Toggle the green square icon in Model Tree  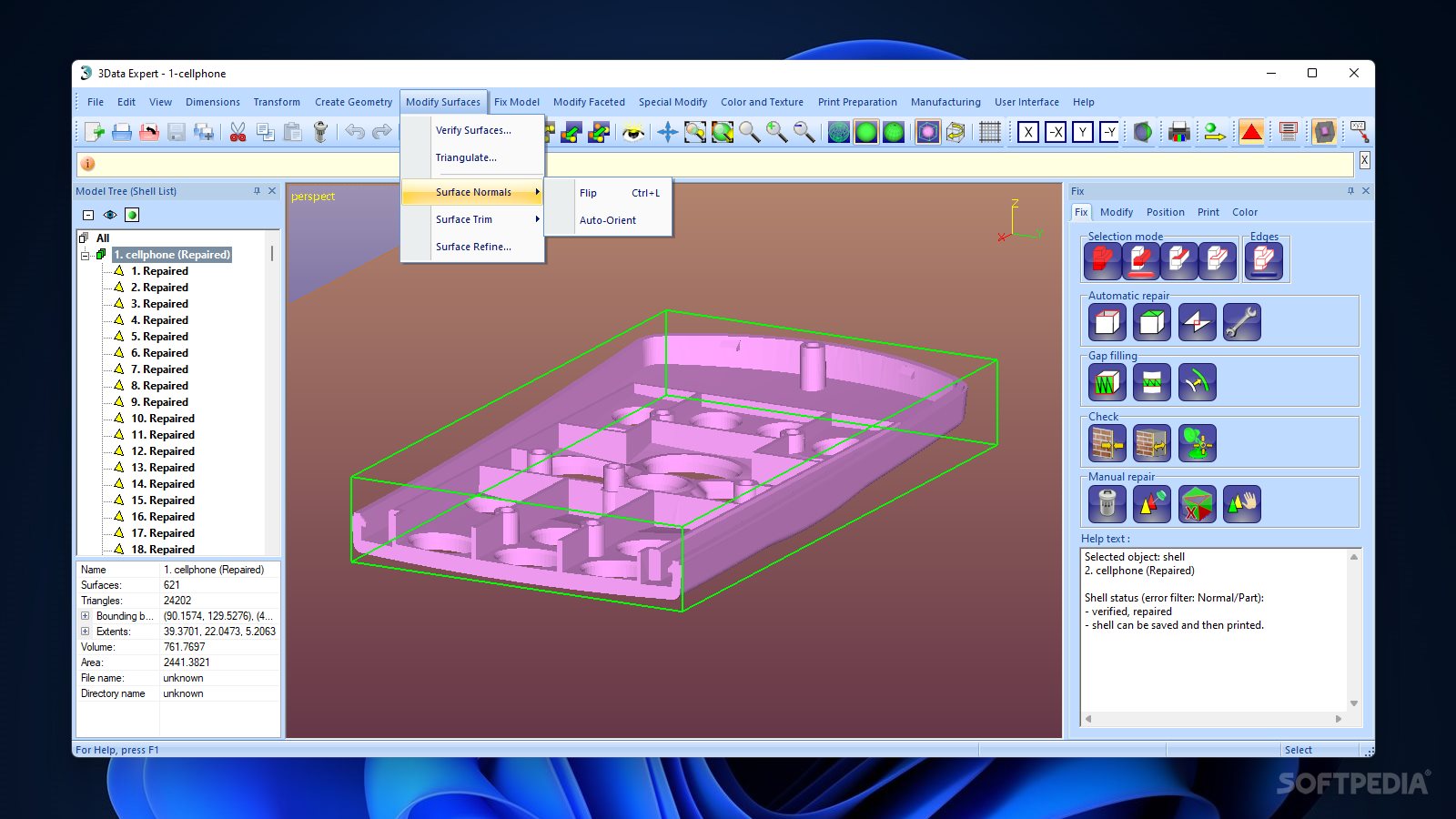click(132, 215)
